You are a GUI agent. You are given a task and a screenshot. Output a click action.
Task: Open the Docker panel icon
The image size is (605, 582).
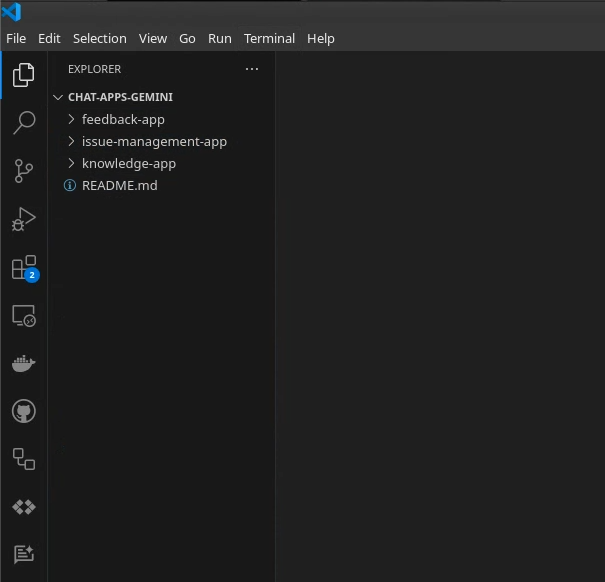[23, 363]
